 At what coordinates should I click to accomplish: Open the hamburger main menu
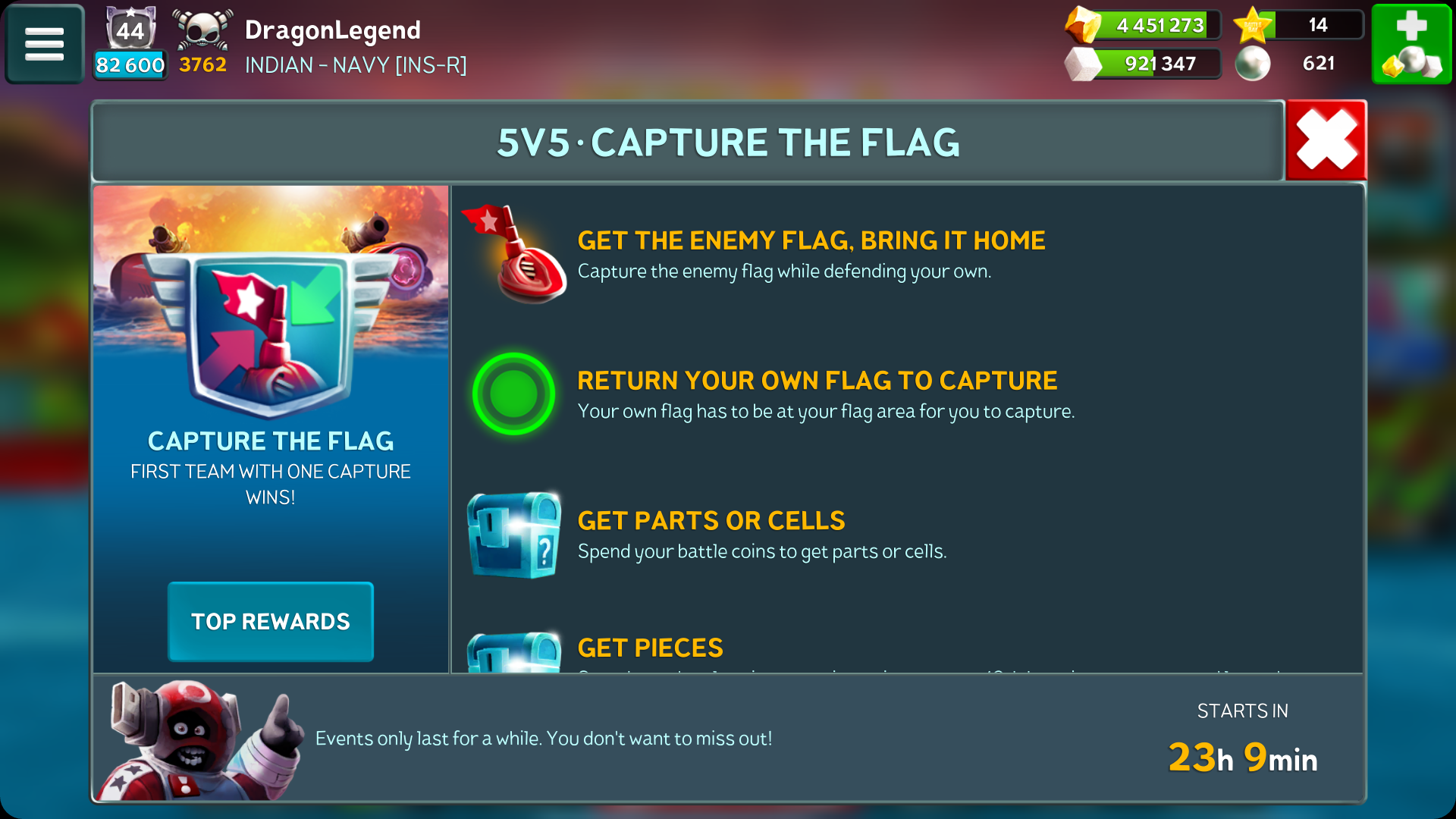44,43
